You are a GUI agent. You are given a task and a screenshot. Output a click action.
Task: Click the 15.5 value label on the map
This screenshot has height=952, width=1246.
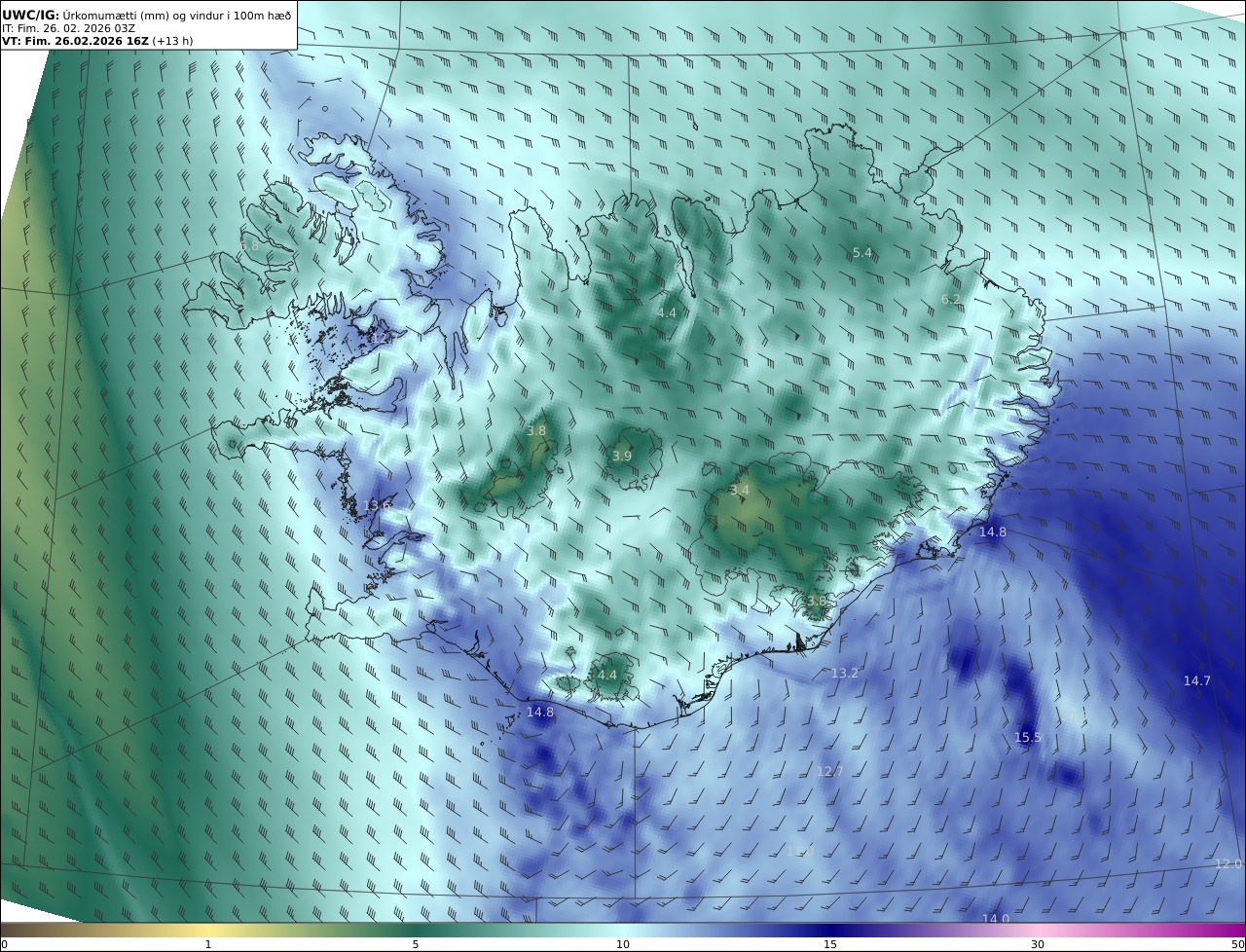point(1028,738)
